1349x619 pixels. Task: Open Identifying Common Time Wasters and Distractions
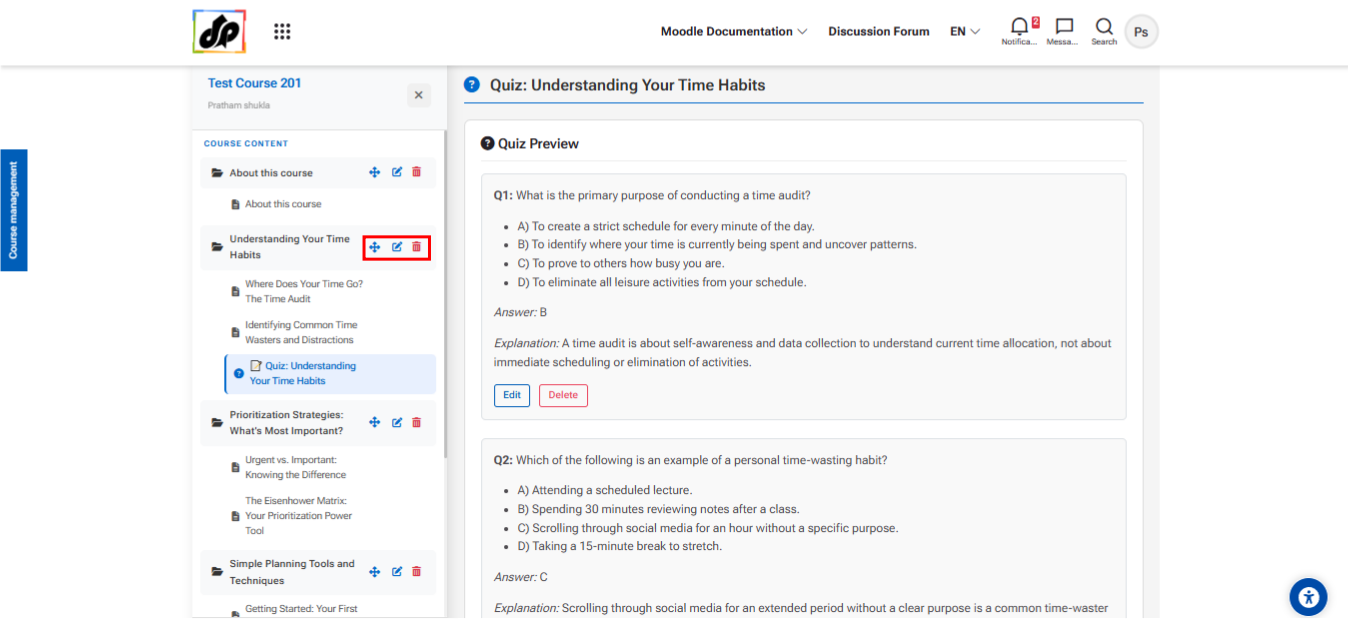(x=301, y=332)
